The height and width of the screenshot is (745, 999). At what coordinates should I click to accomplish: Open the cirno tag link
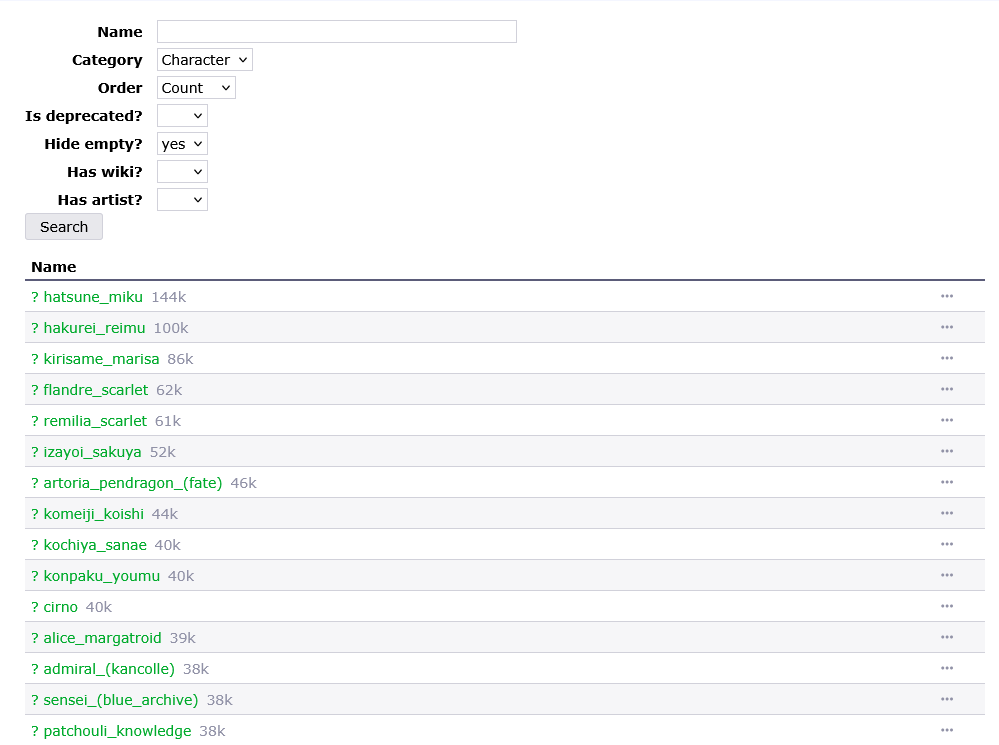[x=61, y=607]
